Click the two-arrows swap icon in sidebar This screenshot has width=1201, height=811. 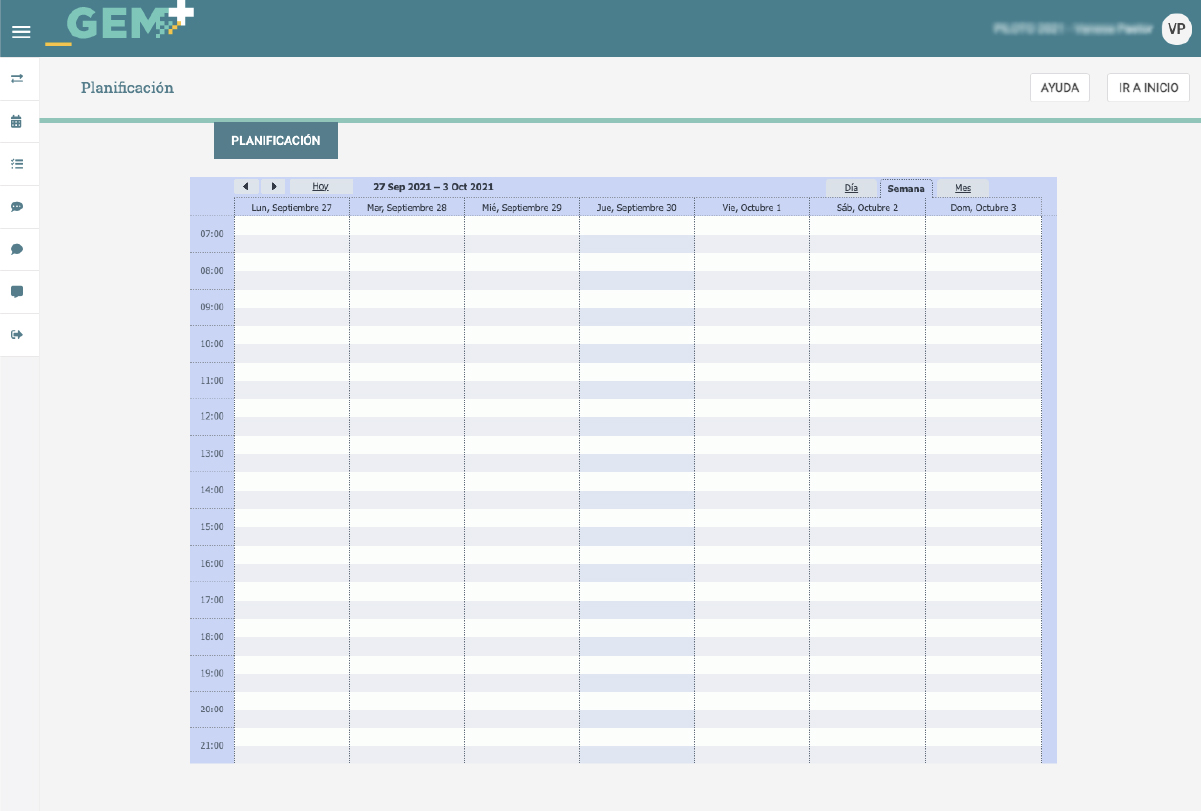click(x=17, y=78)
